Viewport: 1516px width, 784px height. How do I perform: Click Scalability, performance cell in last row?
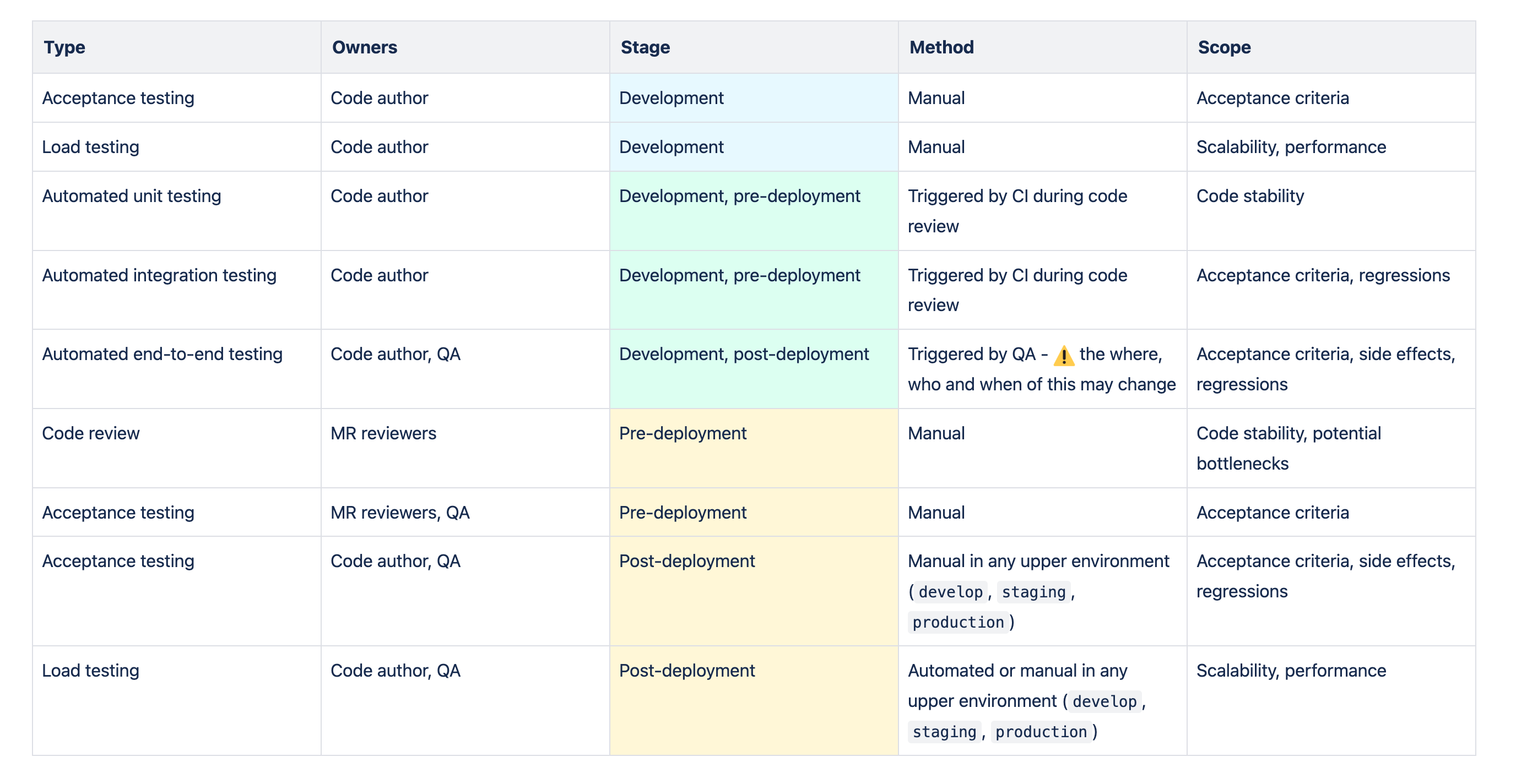(x=1291, y=671)
